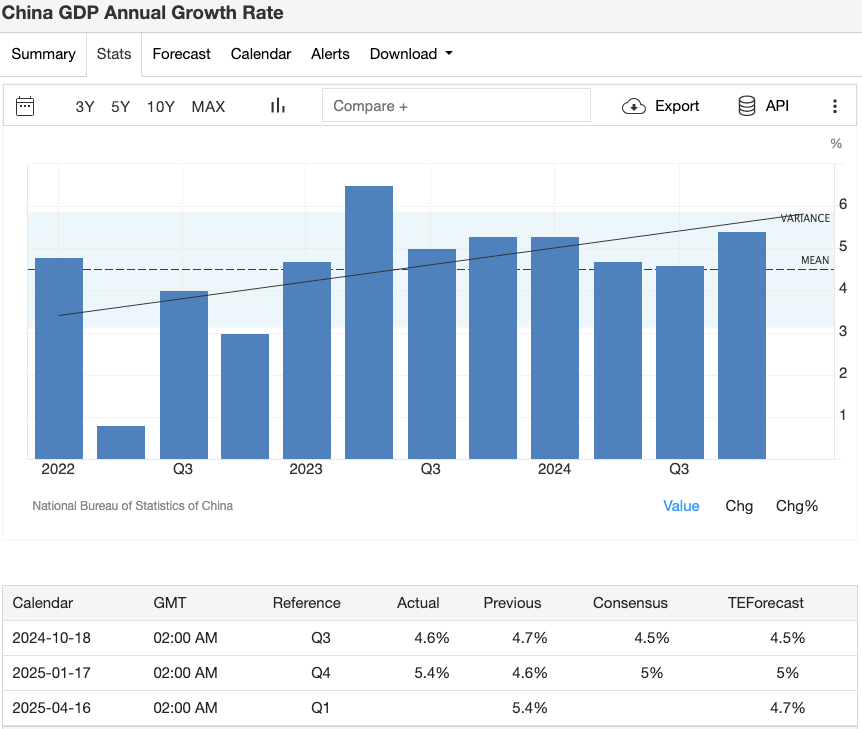Switch chart display to Chg mode
862x729 pixels.
coord(740,506)
